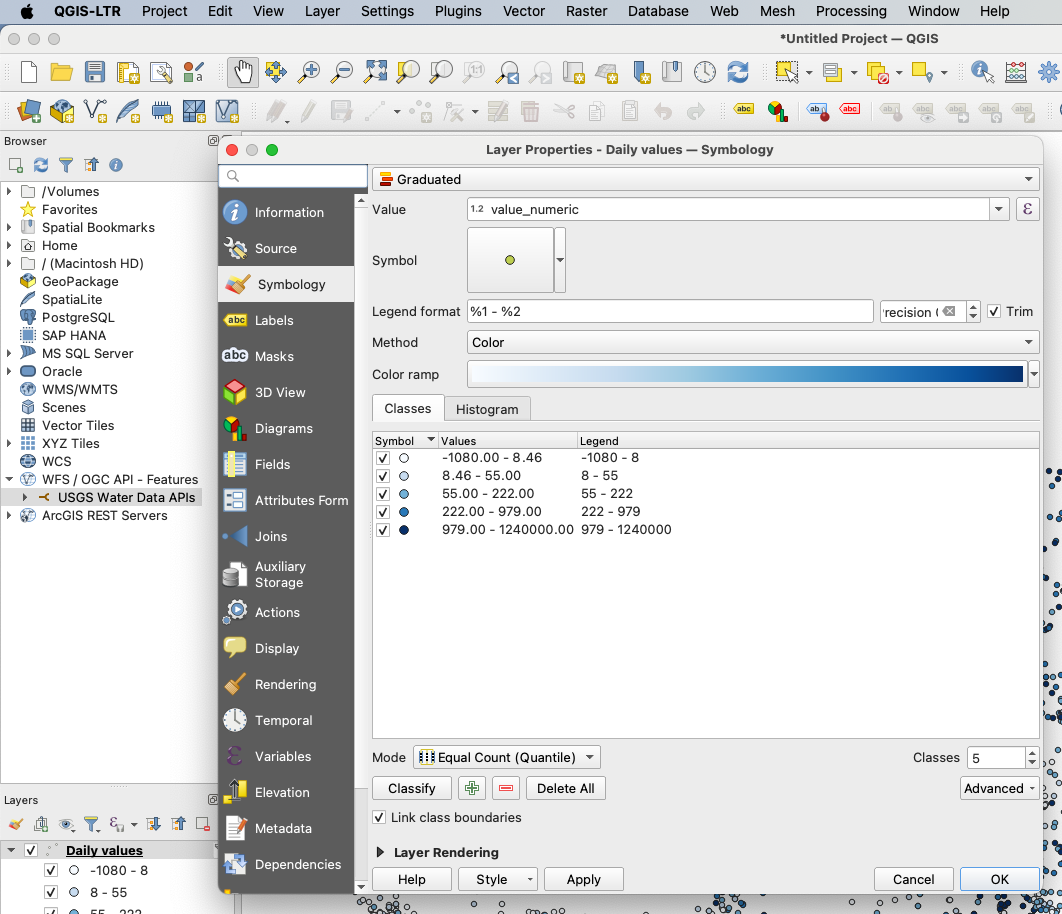Click the blue Color ramp bar
This screenshot has width=1062, height=914.
(x=746, y=374)
